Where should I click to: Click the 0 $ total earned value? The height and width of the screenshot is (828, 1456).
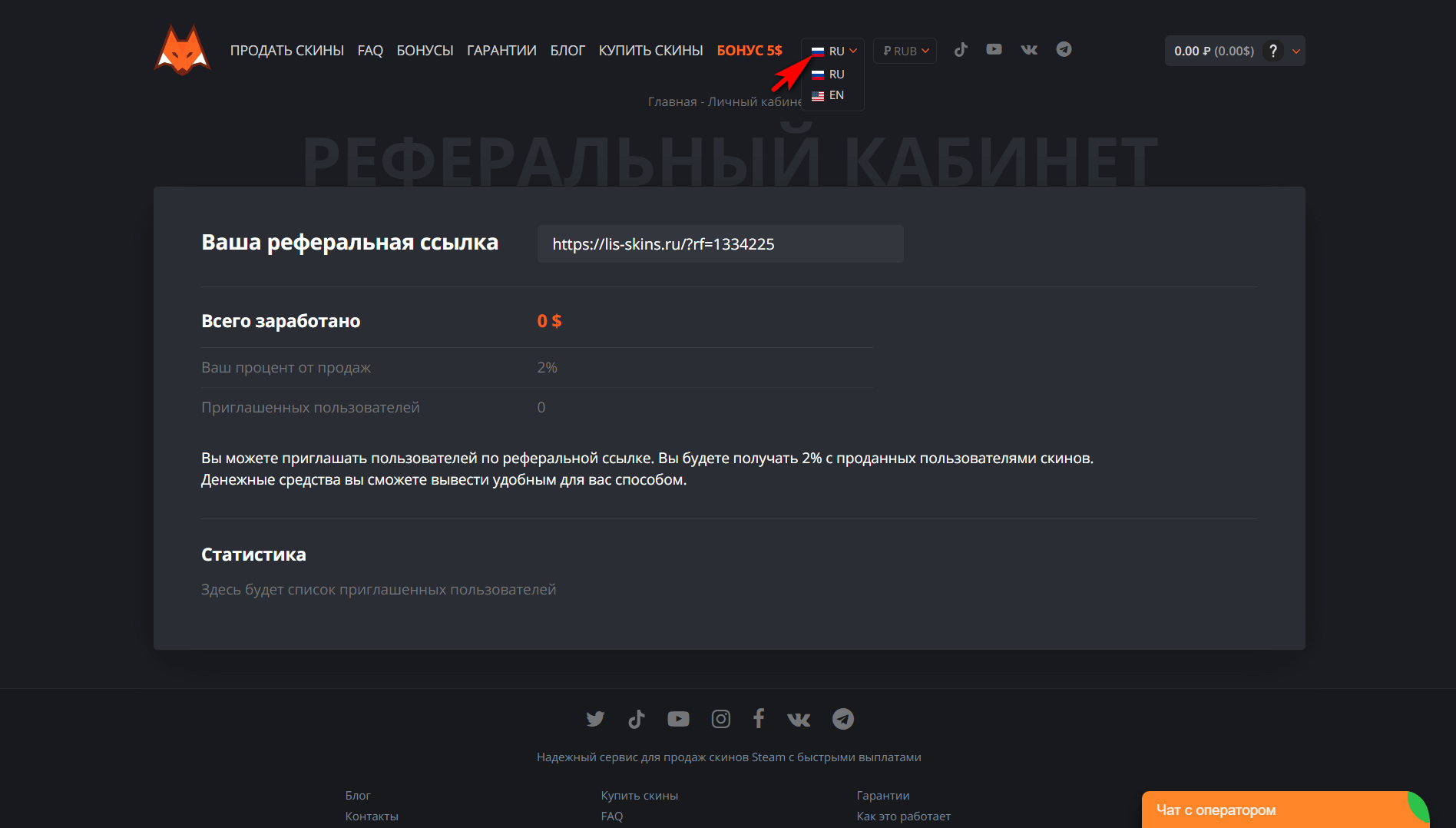(x=549, y=321)
